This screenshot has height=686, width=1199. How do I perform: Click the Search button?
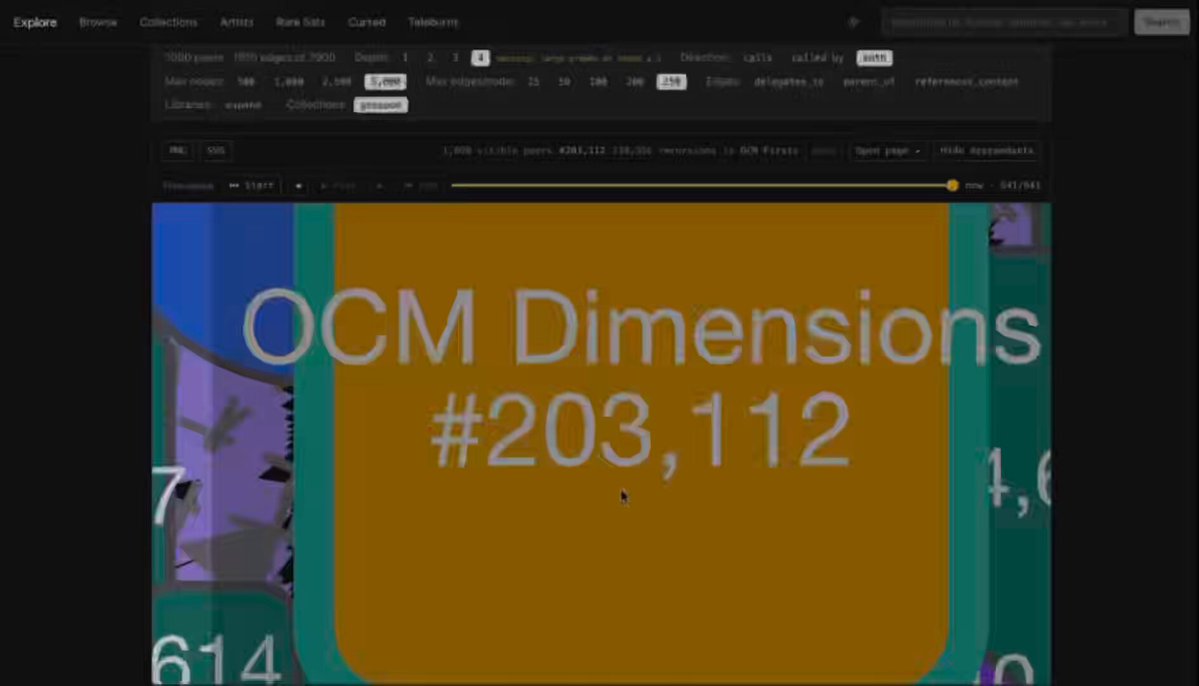(x=1162, y=22)
